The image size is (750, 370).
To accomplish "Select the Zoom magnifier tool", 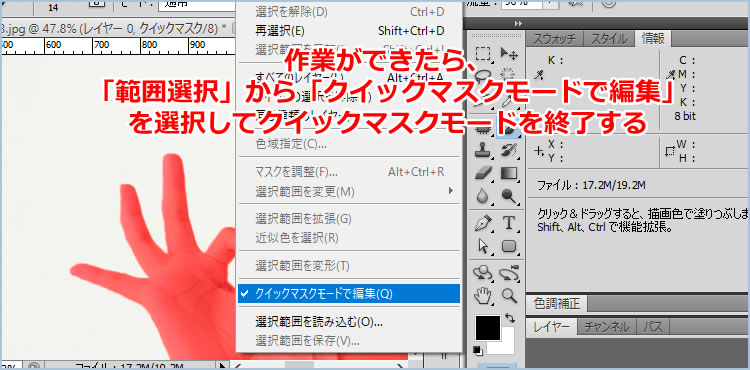I will (x=509, y=296).
